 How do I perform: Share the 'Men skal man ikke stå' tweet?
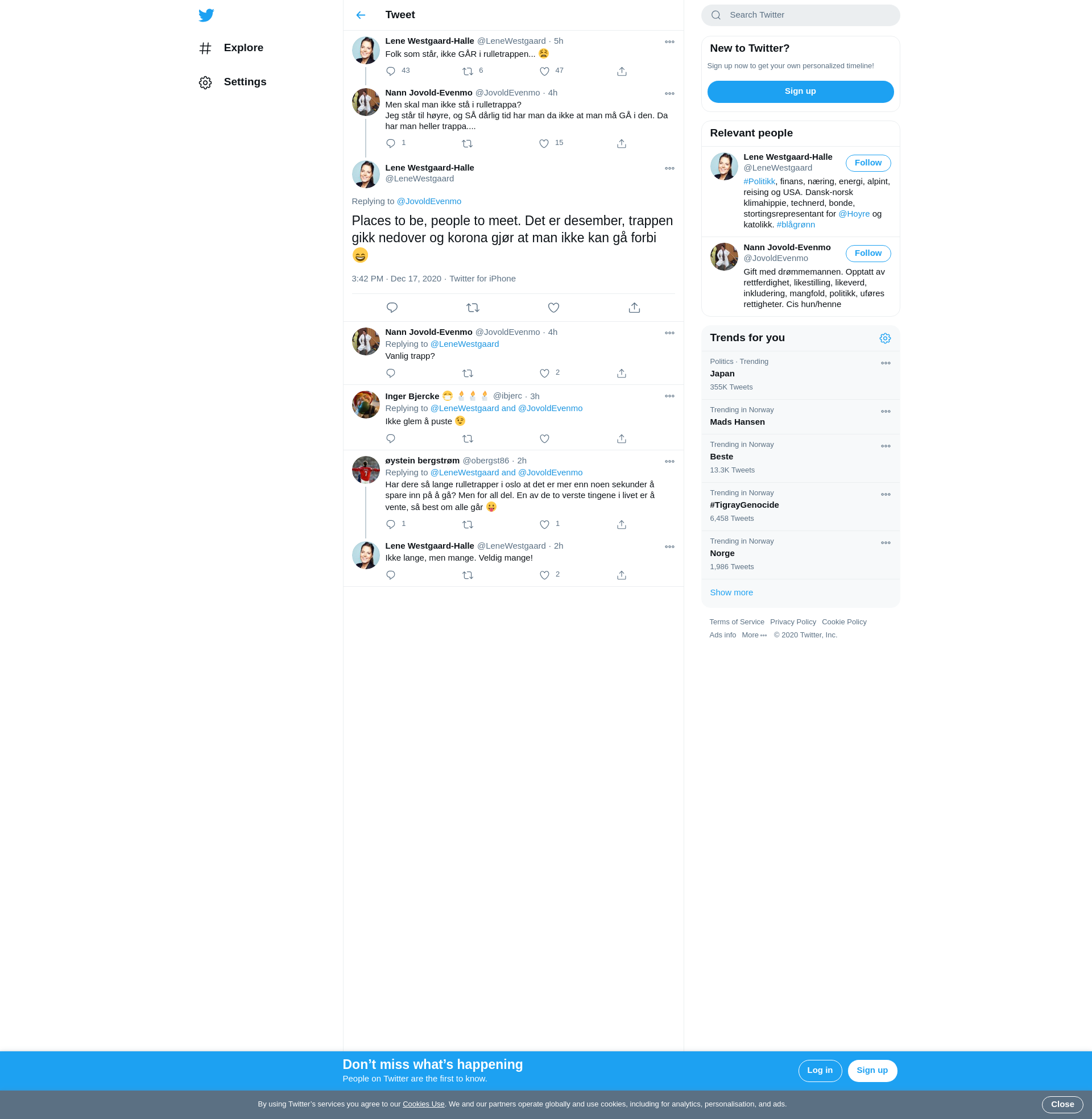[622, 144]
